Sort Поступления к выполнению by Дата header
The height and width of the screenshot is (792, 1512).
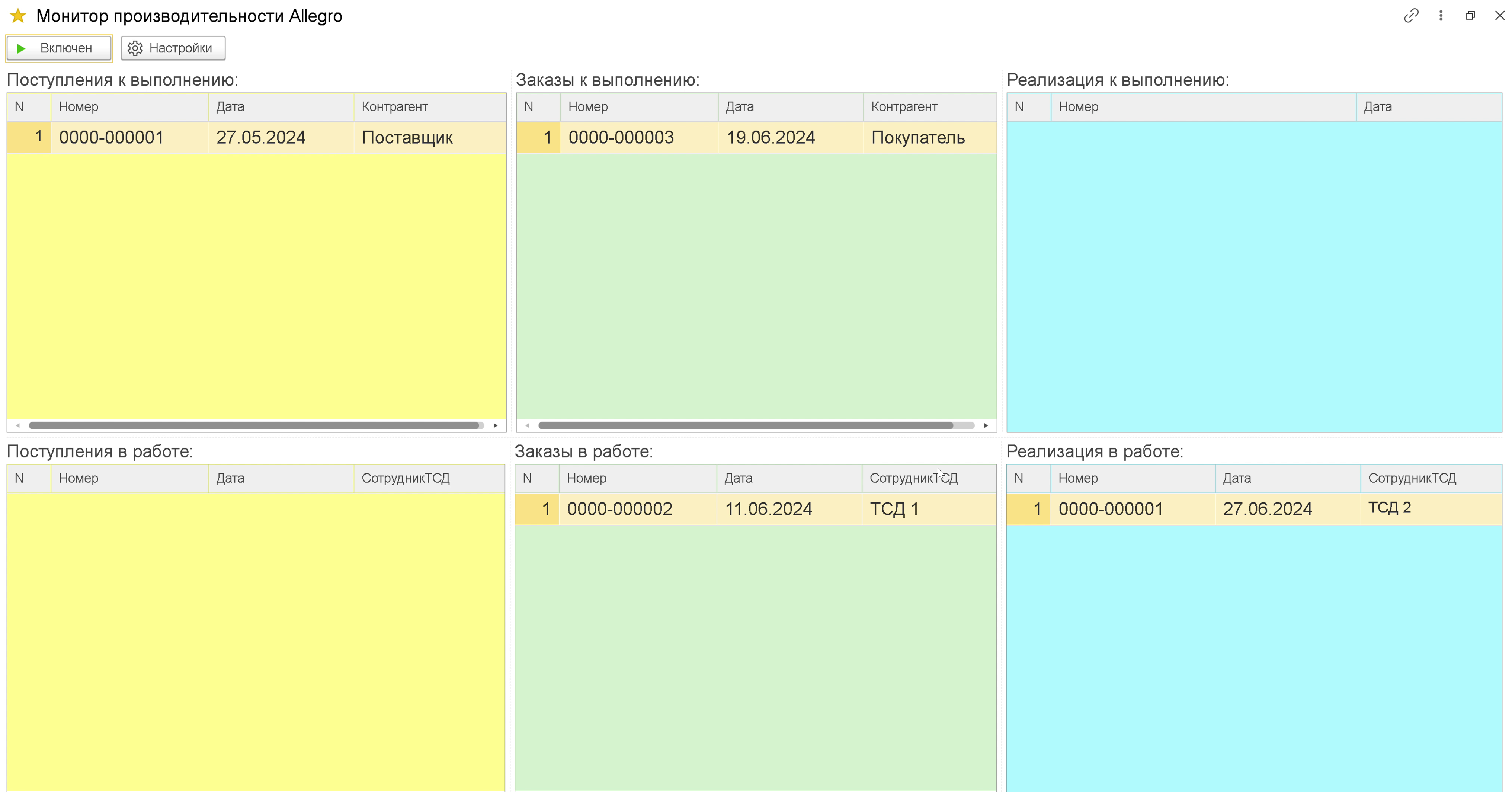[281, 107]
